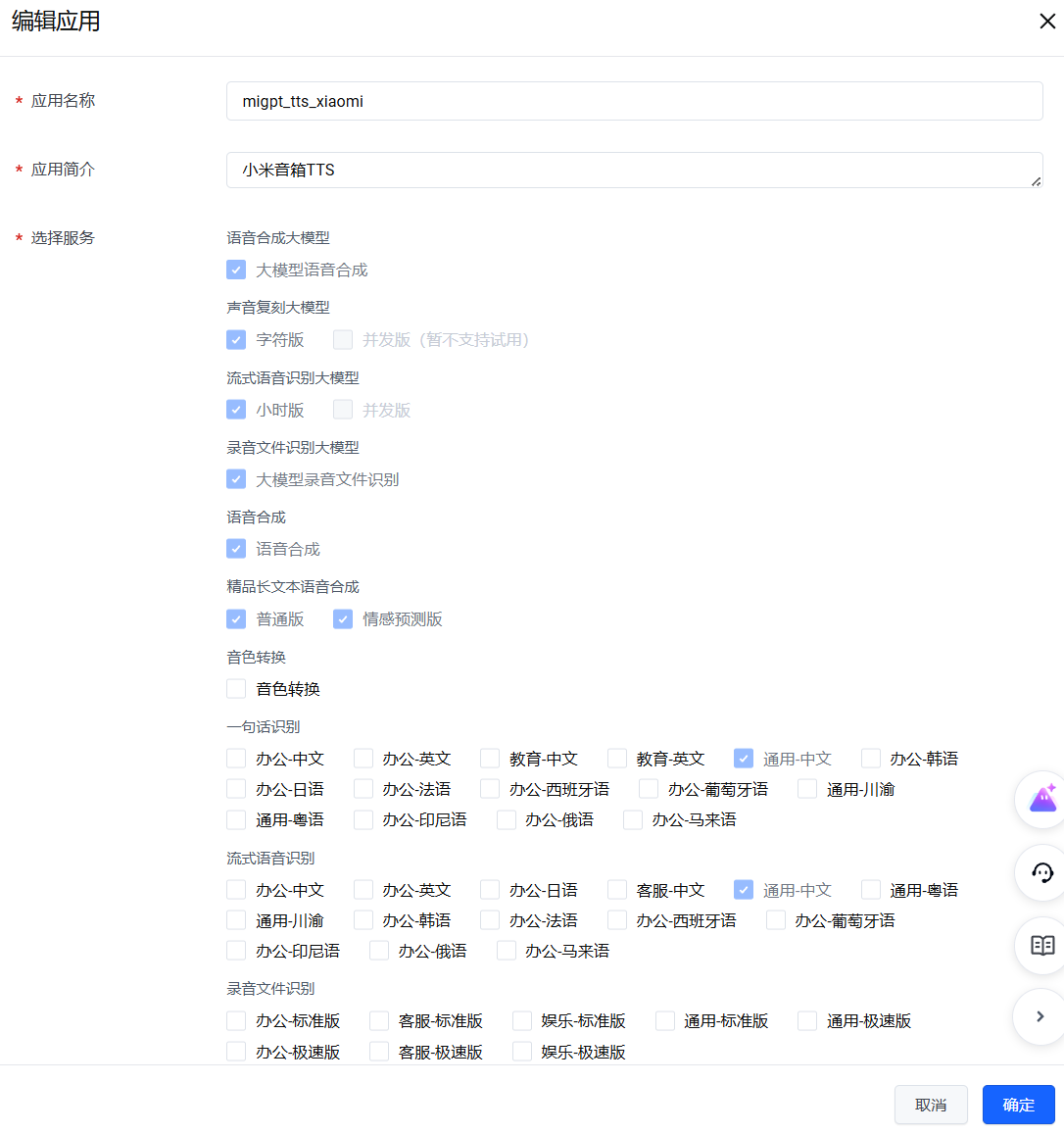Open the documentation book icon
The height and width of the screenshot is (1133, 1064).
(1042, 945)
